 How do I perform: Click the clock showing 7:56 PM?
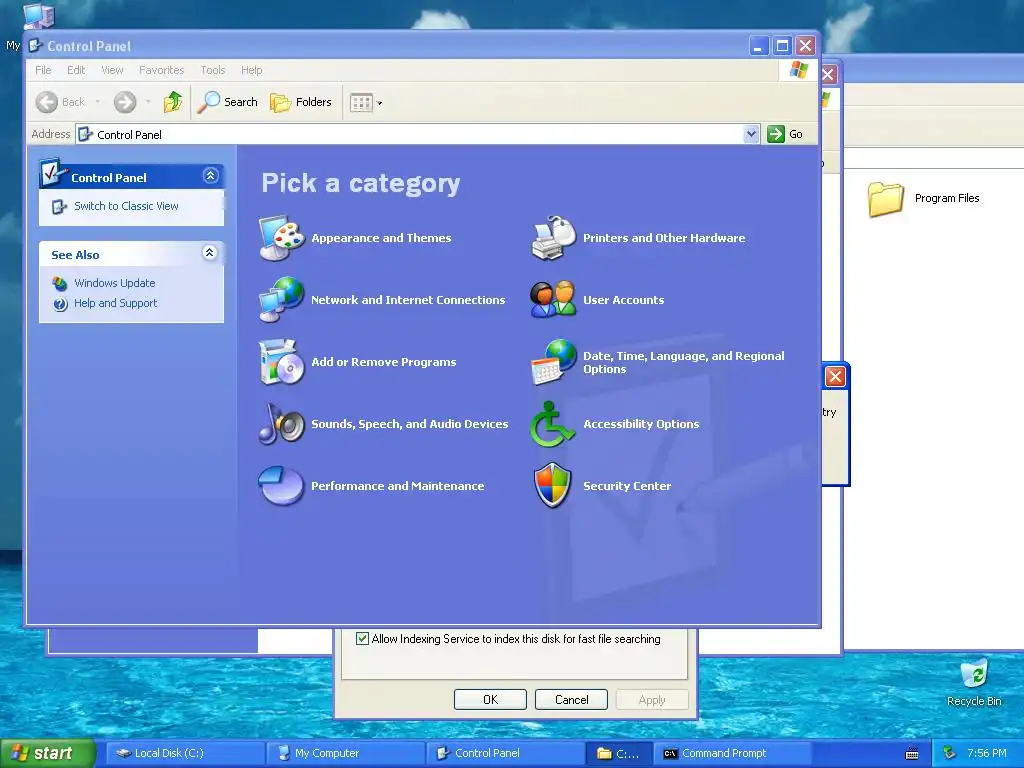pyautogui.click(x=987, y=753)
